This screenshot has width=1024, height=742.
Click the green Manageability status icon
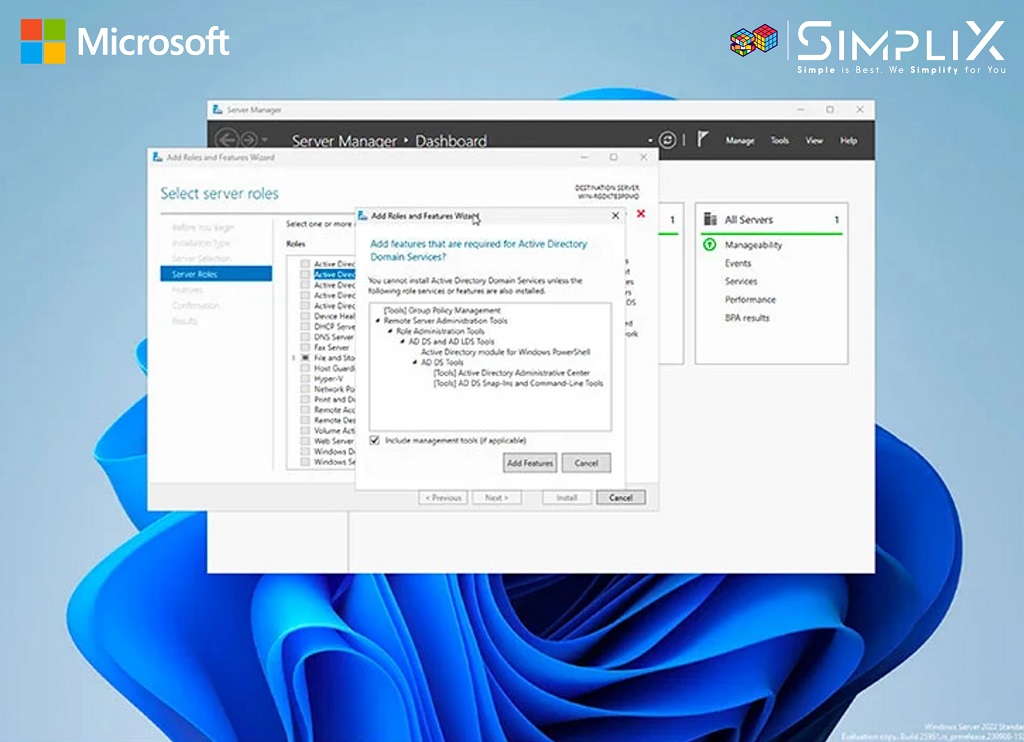coord(710,245)
